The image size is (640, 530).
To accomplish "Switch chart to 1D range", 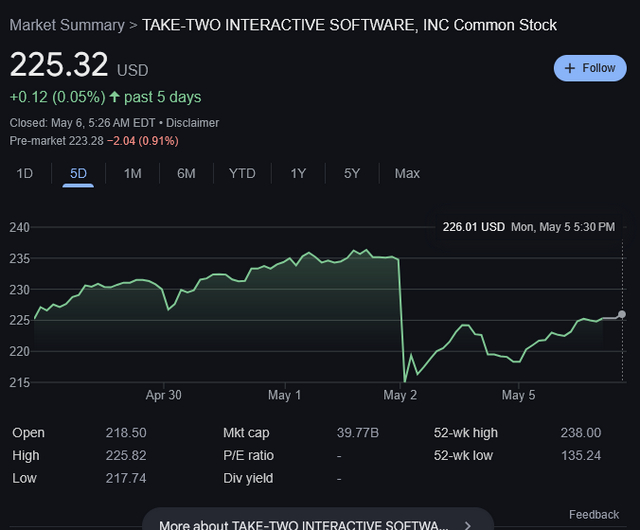I will (x=24, y=174).
